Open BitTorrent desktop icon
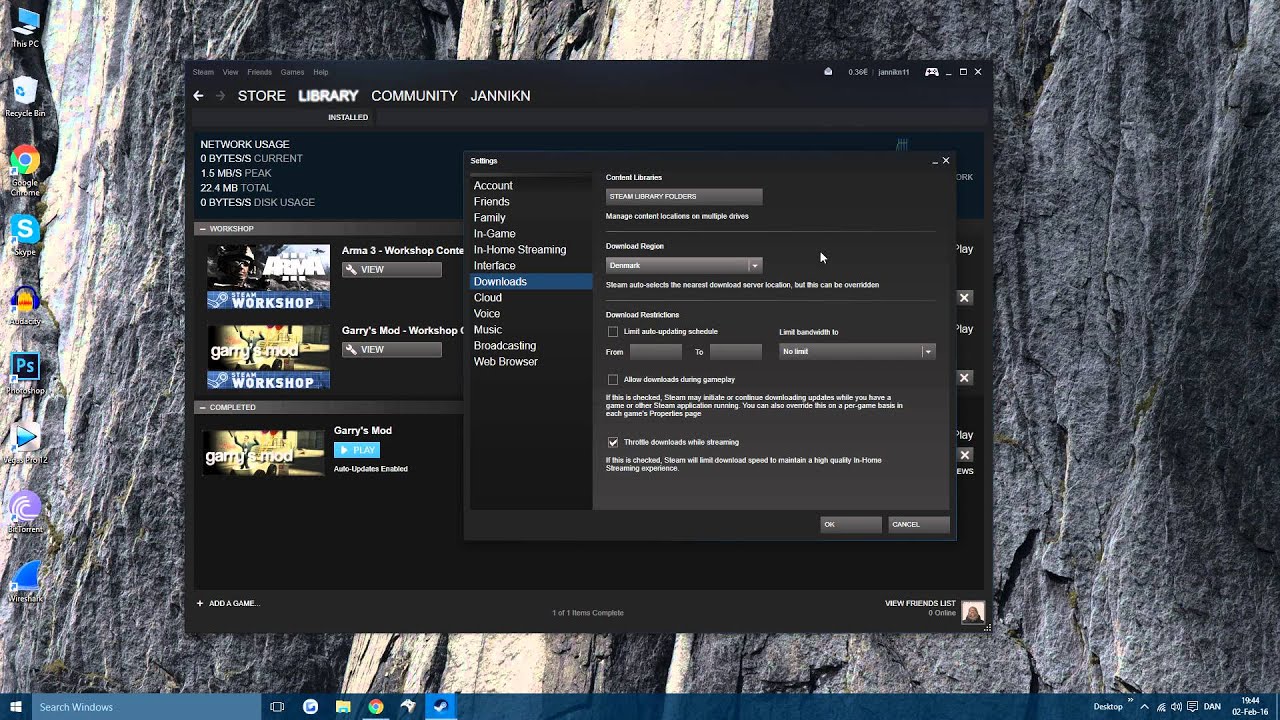 [25, 512]
